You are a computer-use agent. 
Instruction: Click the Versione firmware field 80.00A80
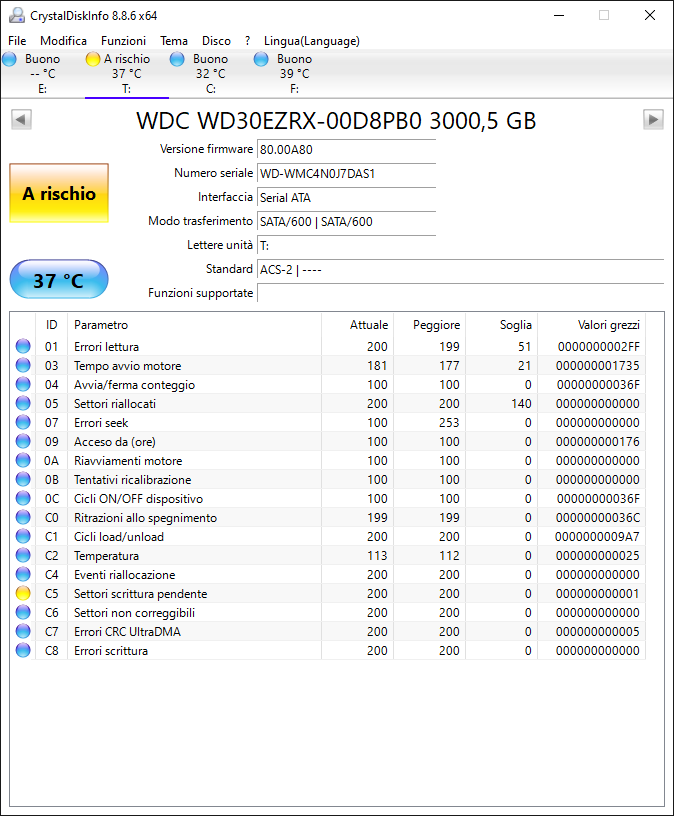(346, 150)
